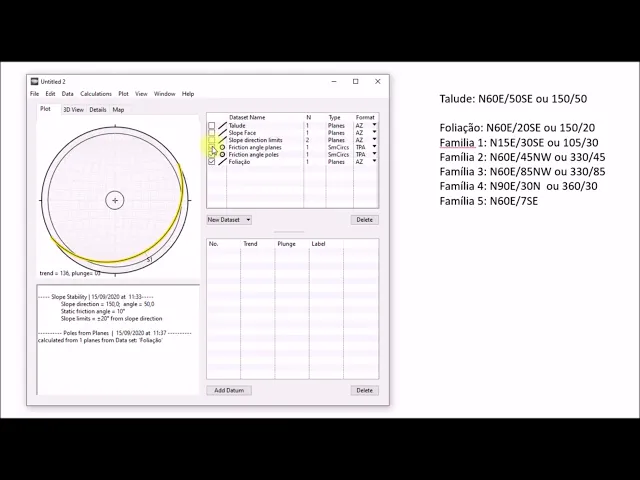Screen dimensions: 640x480
Task: Click the Add Datum button
Action: point(229,390)
